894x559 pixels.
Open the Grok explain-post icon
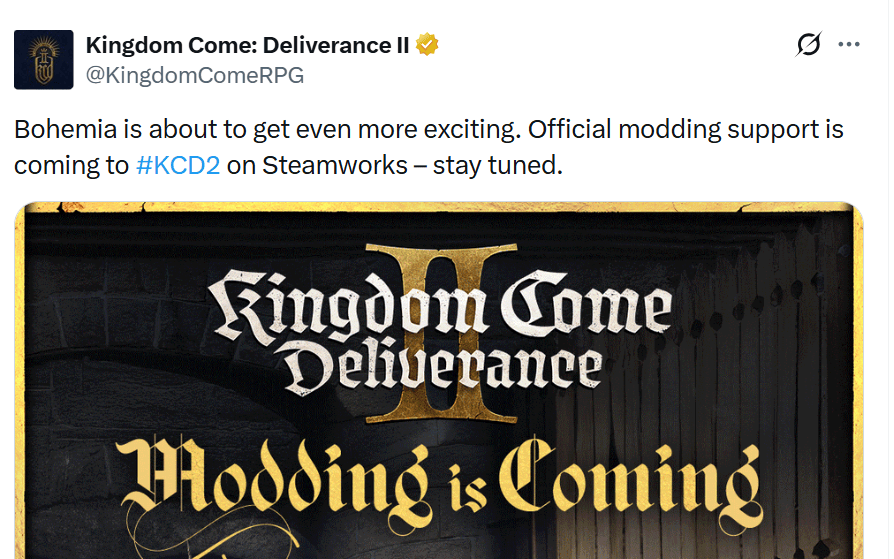[808, 45]
